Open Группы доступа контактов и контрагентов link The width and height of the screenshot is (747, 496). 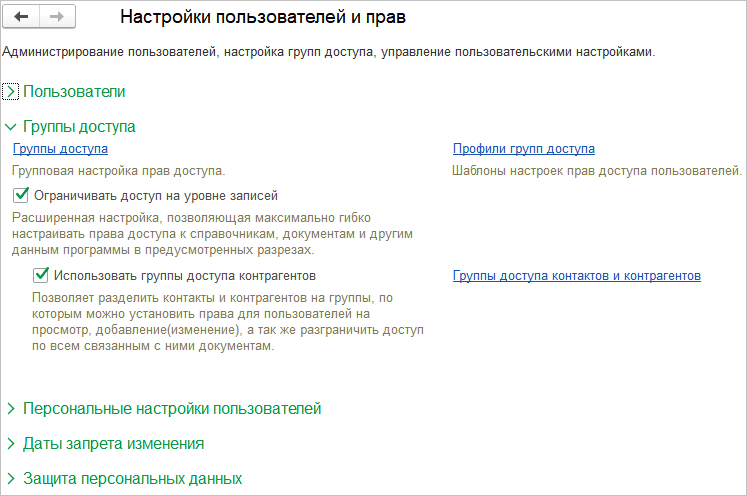576,275
